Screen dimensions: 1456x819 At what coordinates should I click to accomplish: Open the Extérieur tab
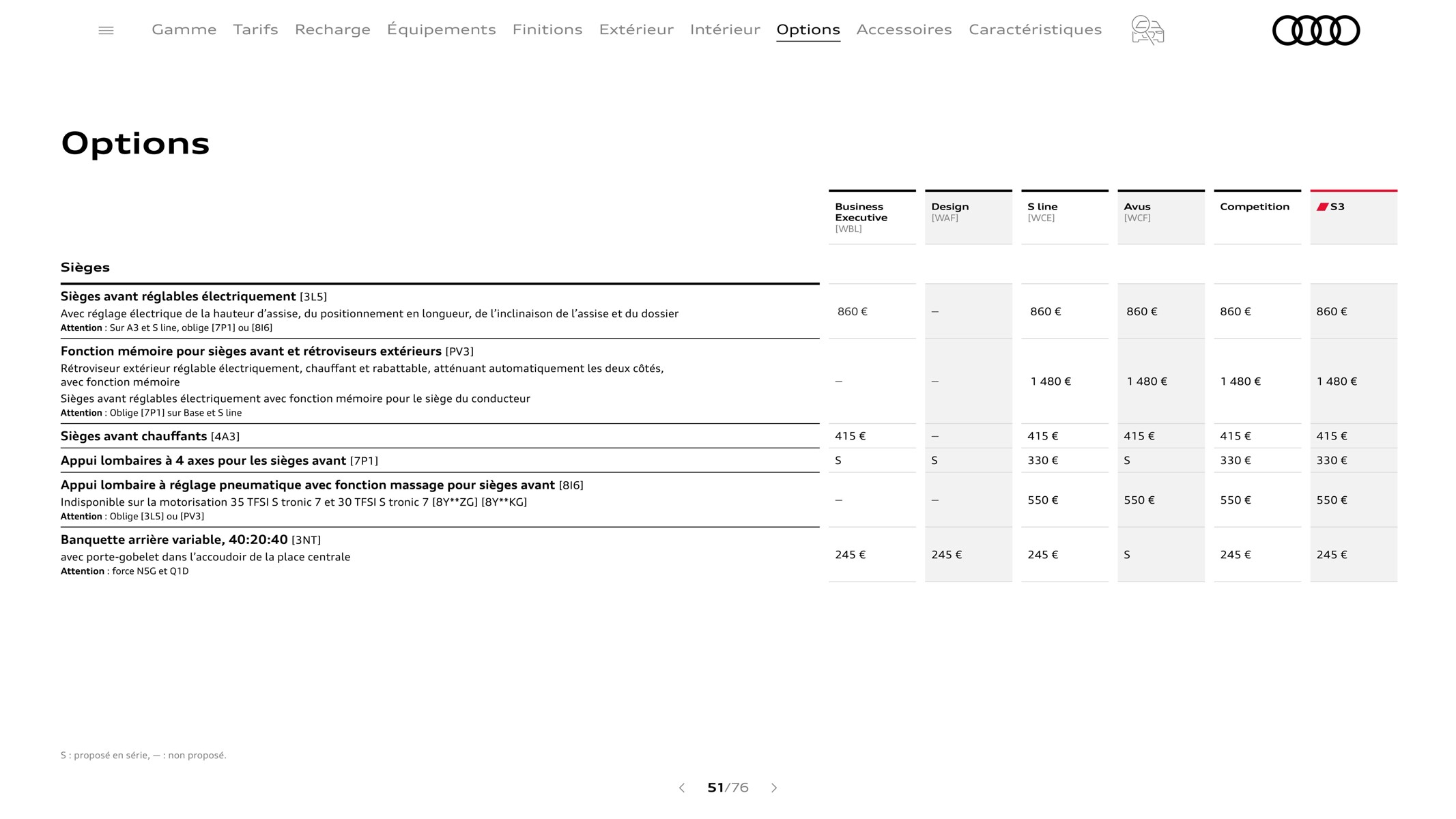point(636,29)
